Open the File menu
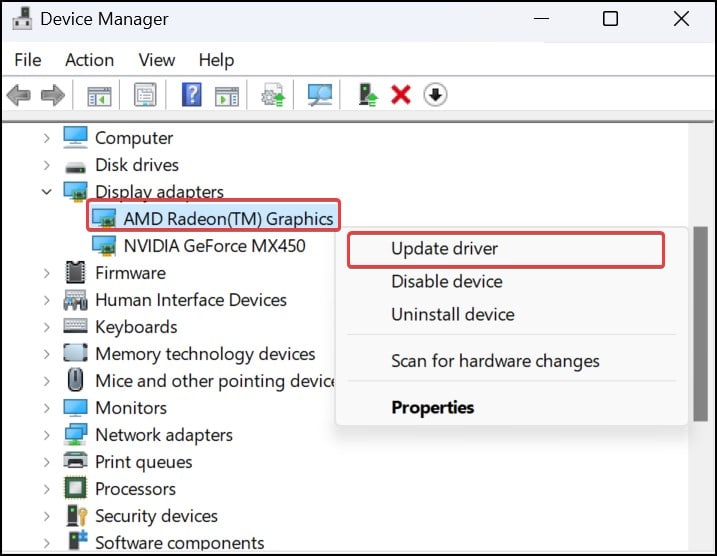This screenshot has width=717, height=556. pyautogui.click(x=28, y=60)
